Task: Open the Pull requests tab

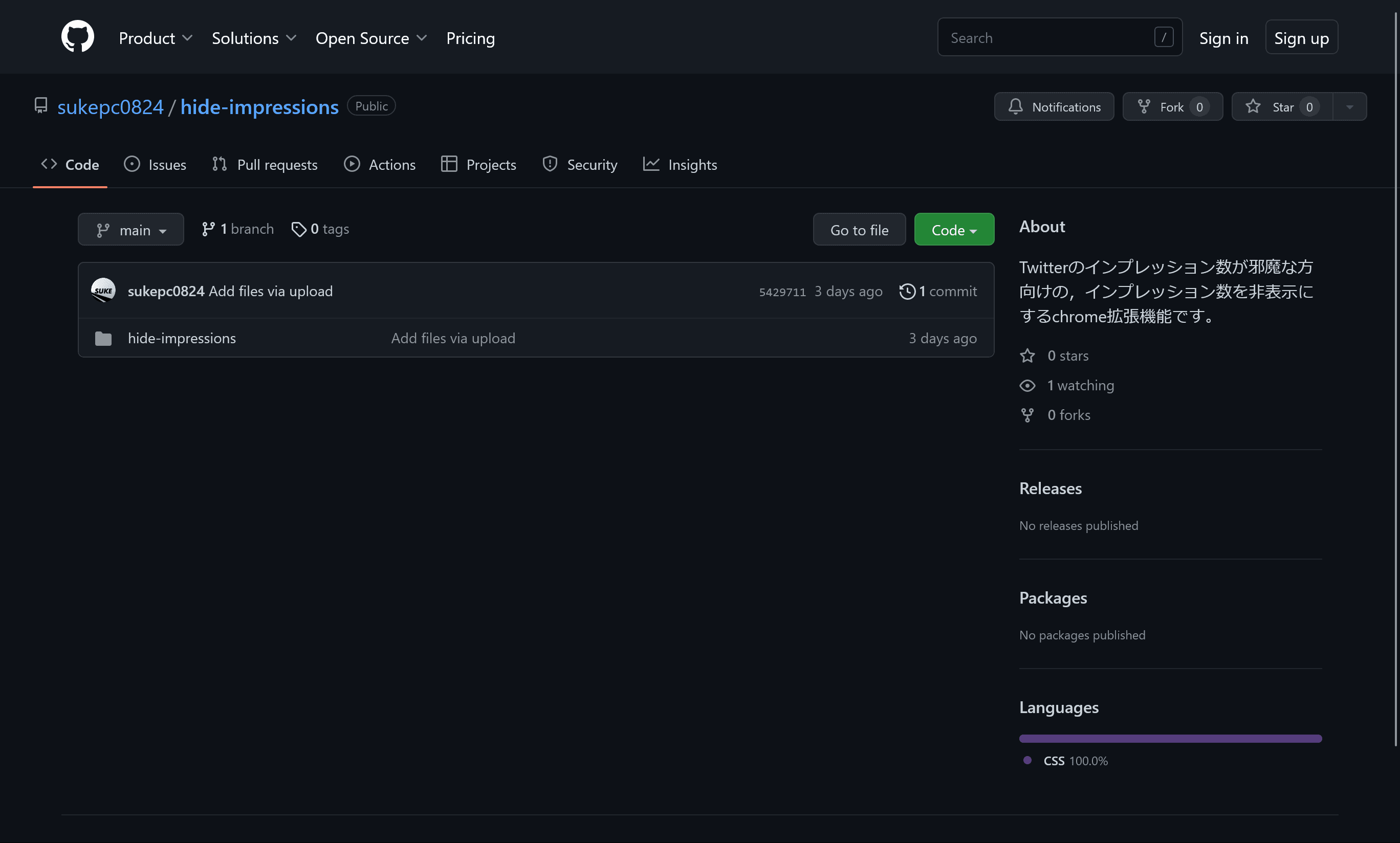Action: 265,165
